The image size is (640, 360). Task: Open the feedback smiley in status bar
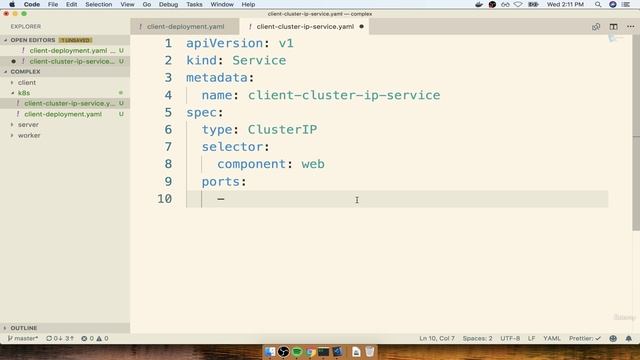click(x=613, y=338)
